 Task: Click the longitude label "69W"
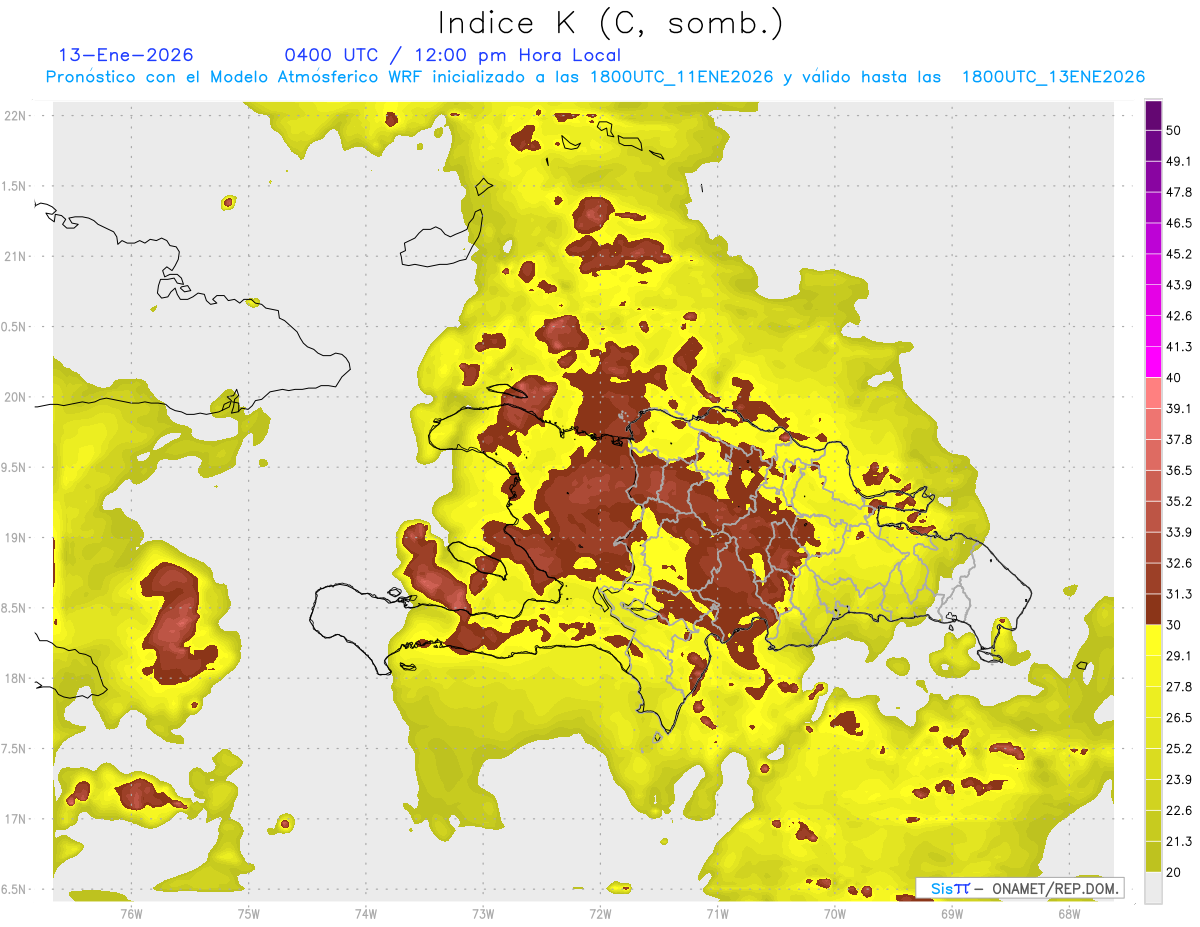(952, 914)
